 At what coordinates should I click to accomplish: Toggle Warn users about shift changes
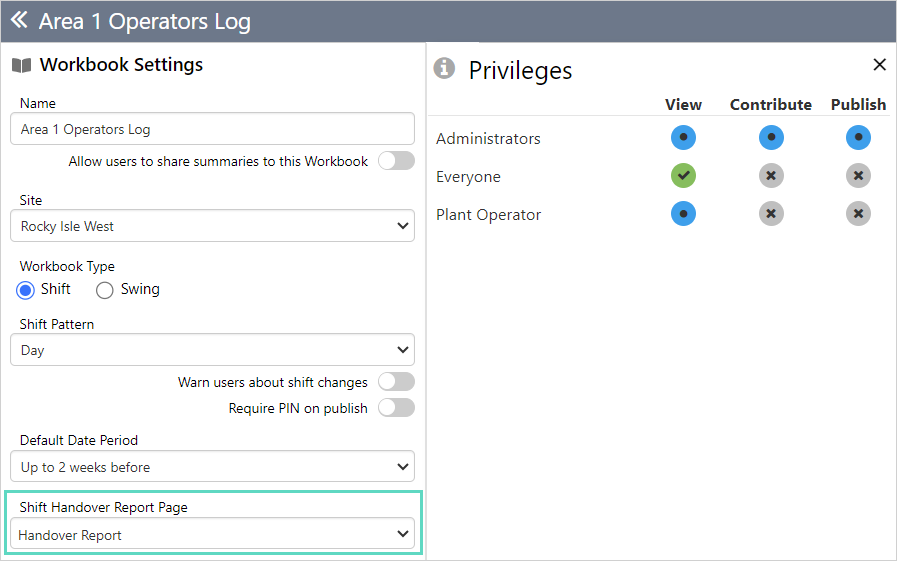[396, 382]
